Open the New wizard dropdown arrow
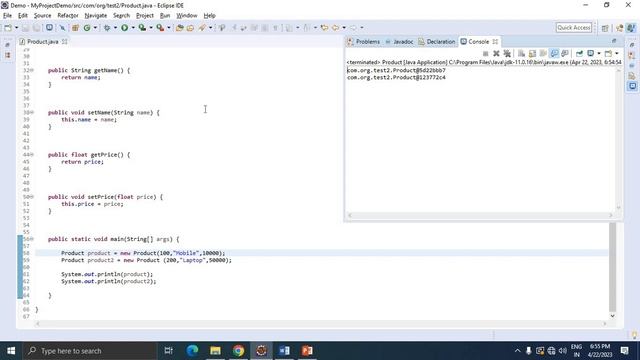The image size is (640, 360). 16,28
